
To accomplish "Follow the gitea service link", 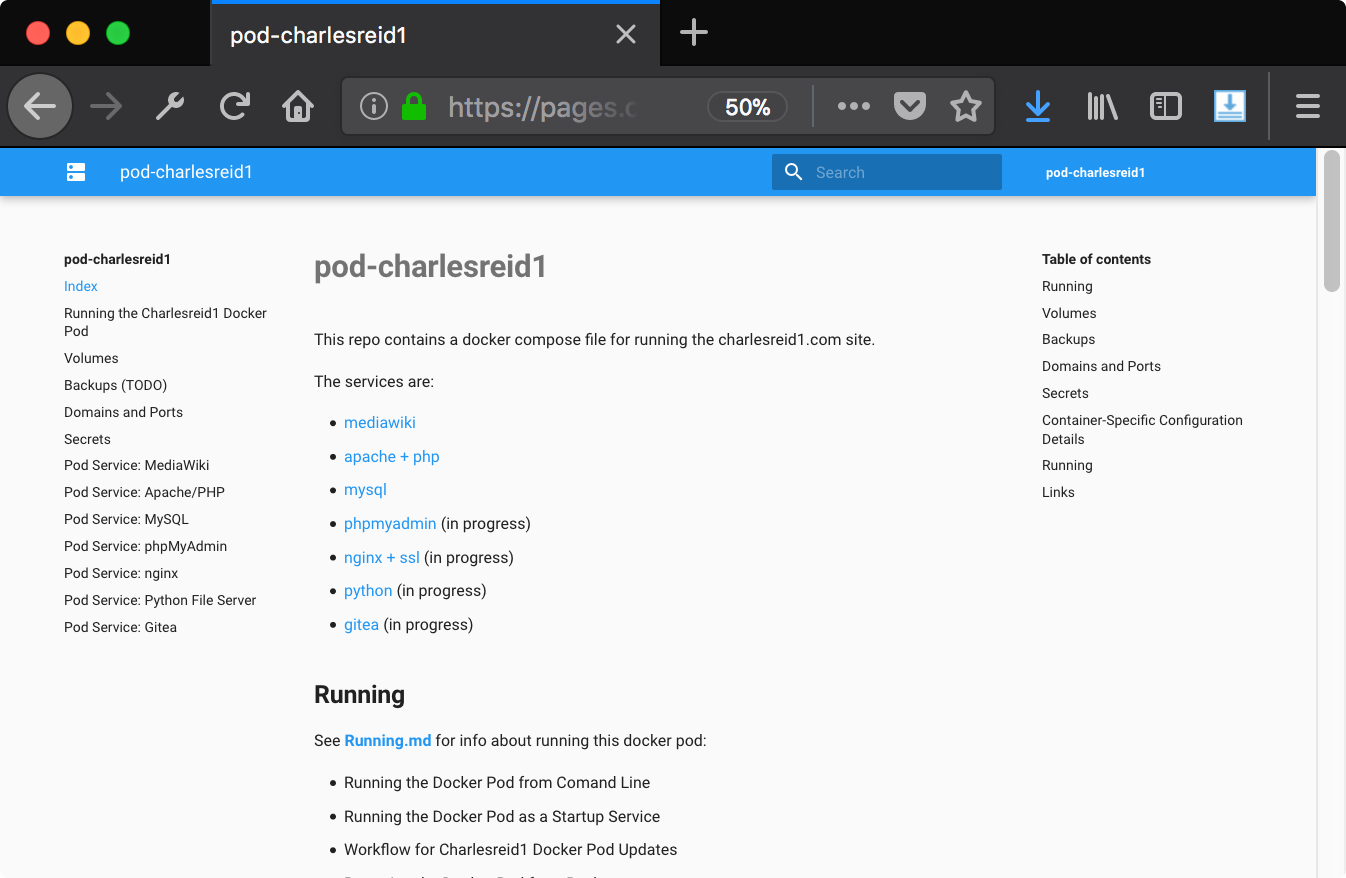I will tap(361, 624).
